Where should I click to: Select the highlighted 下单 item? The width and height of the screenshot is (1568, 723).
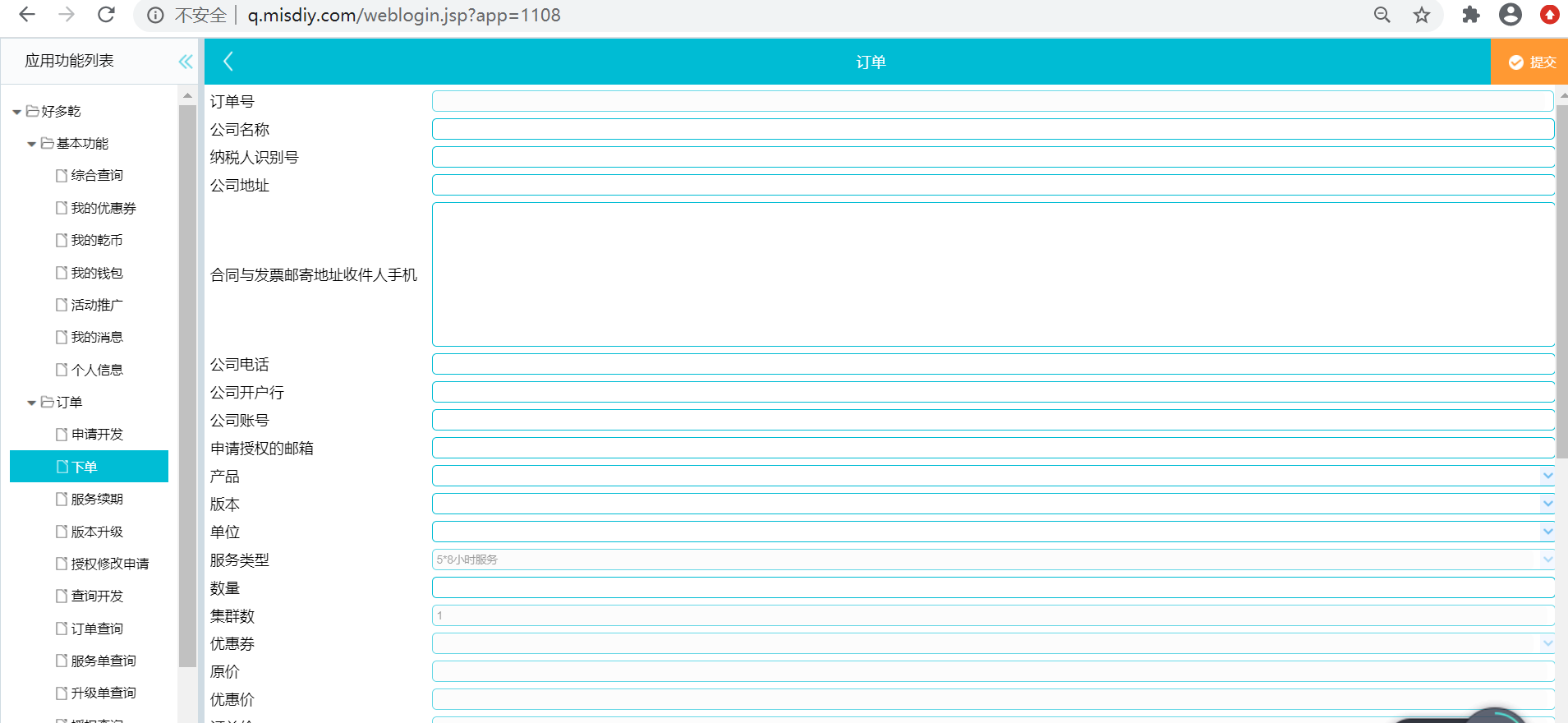coord(89,467)
